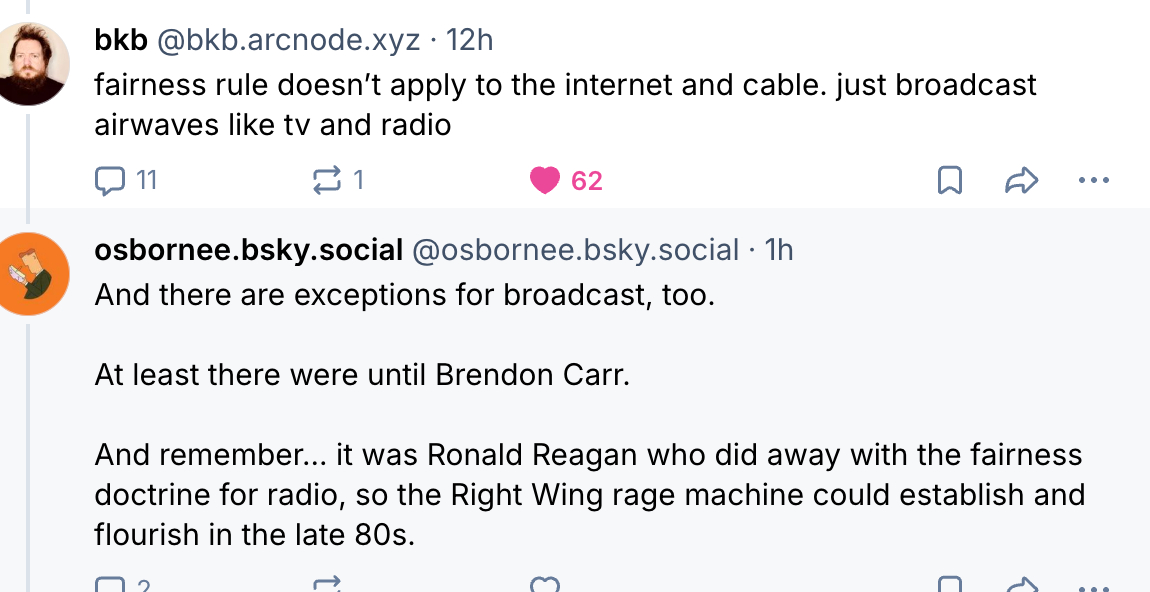
Task: Repost bkb's fairness rule post
Action: [x=327, y=181]
